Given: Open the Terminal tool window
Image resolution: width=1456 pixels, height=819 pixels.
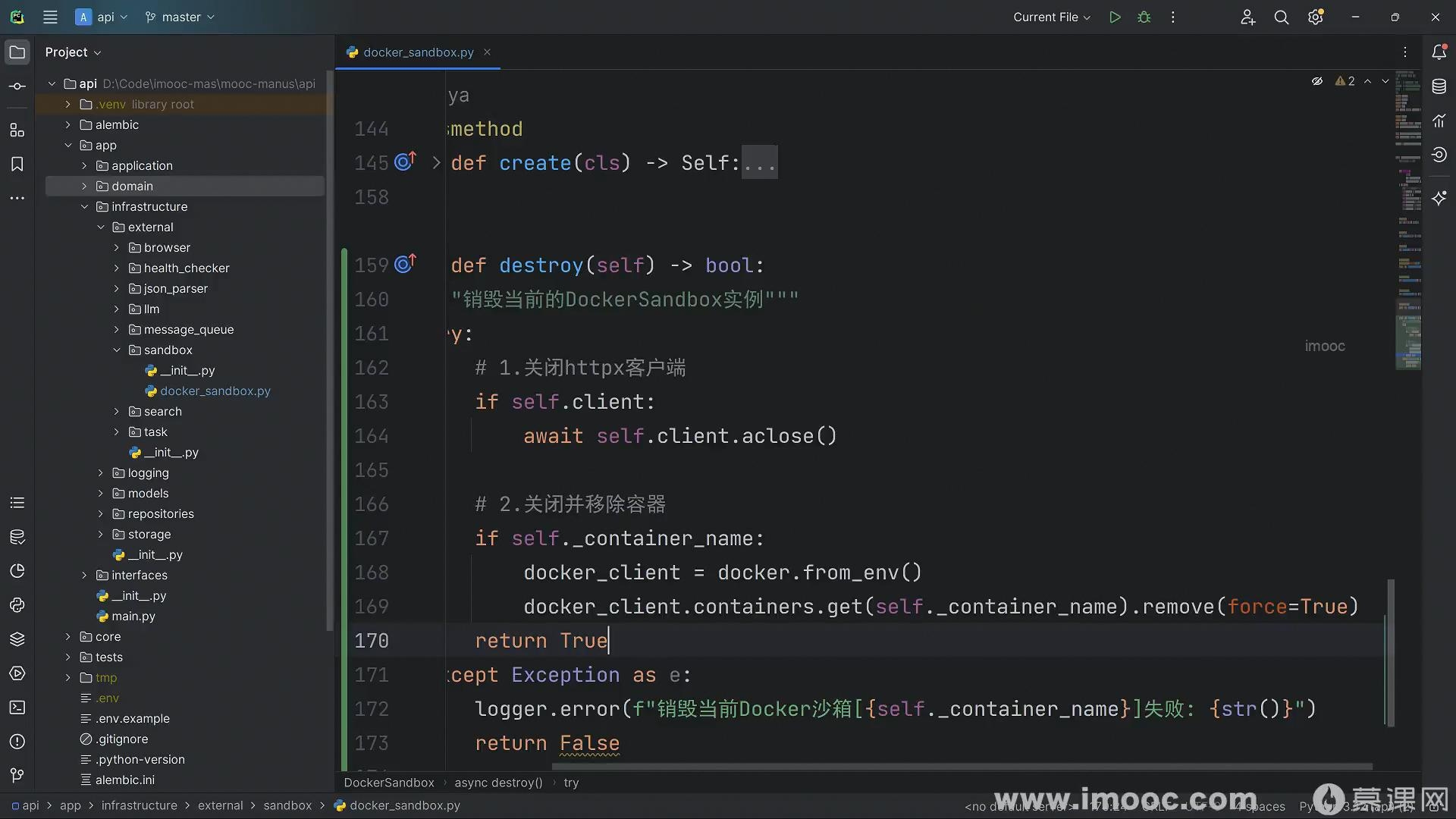Looking at the screenshot, I should [17, 708].
